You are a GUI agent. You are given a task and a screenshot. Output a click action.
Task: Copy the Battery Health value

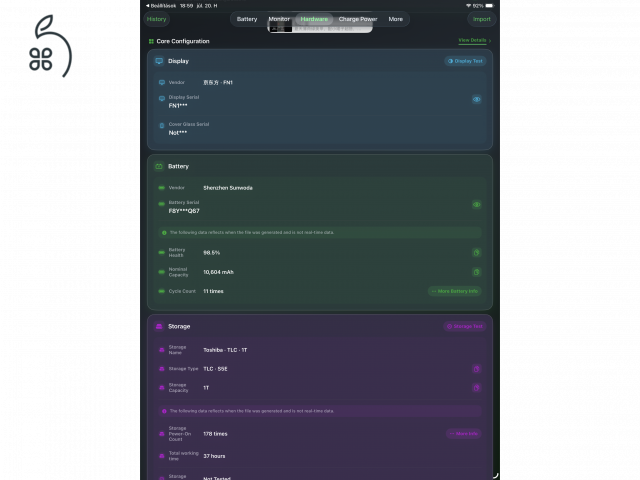[476, 253]
